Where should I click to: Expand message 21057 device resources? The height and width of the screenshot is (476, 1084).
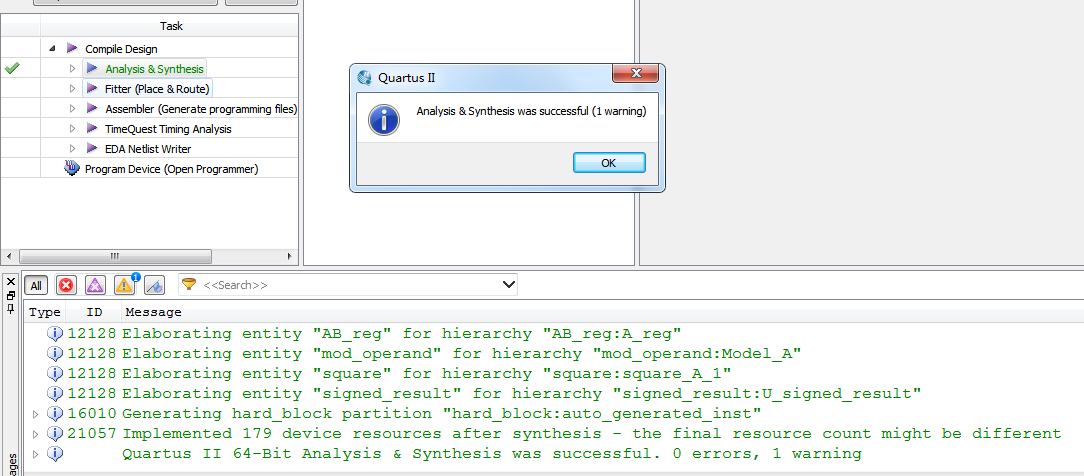click(36, 434)
